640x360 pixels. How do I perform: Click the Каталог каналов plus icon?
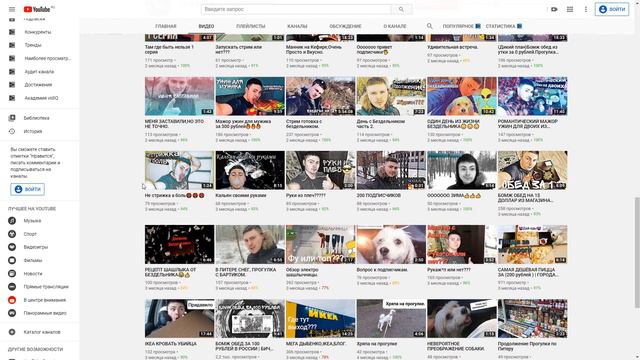tap(12, 332)
